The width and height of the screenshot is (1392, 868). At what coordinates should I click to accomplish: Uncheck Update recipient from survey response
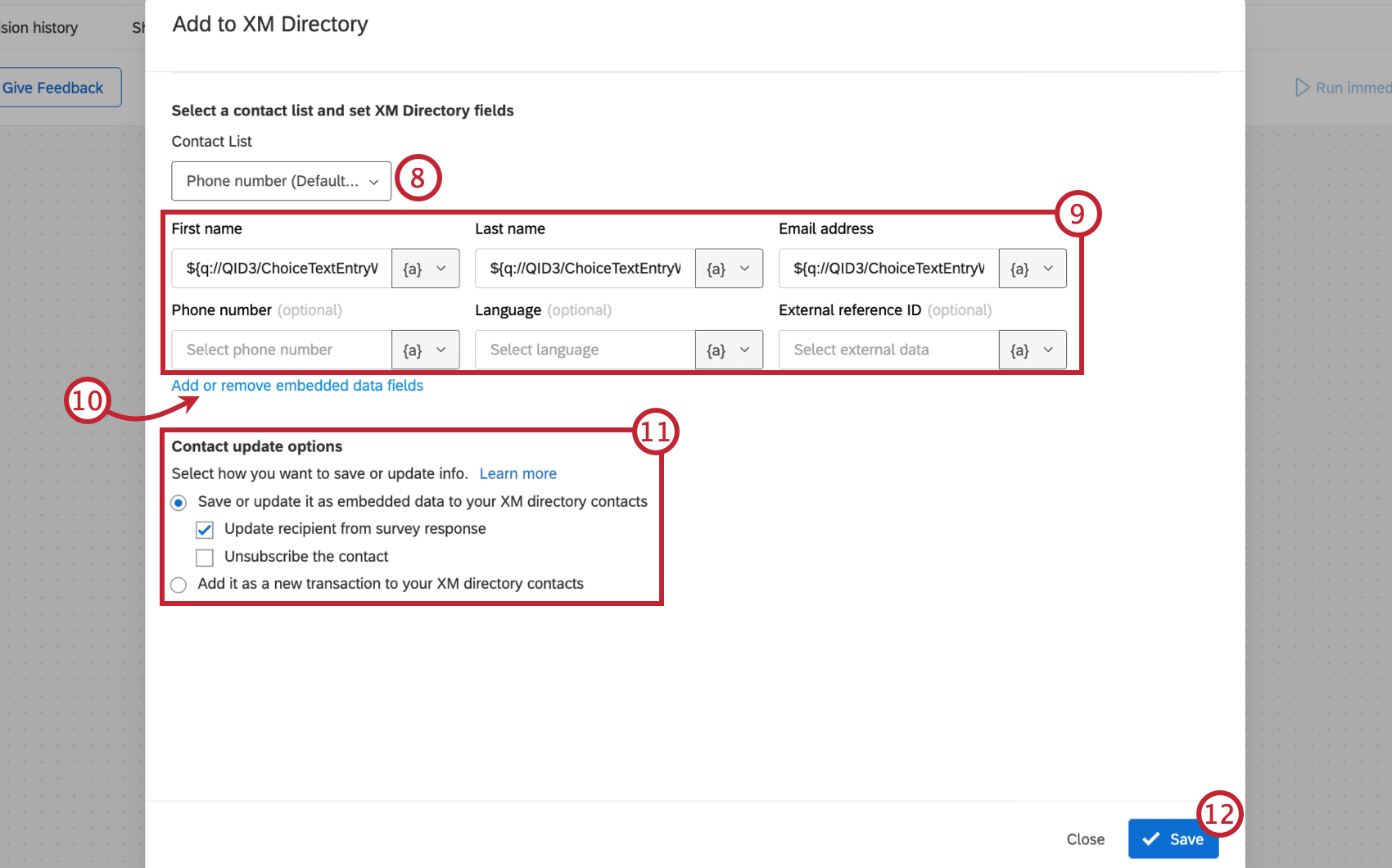click(x=205, y=529)
